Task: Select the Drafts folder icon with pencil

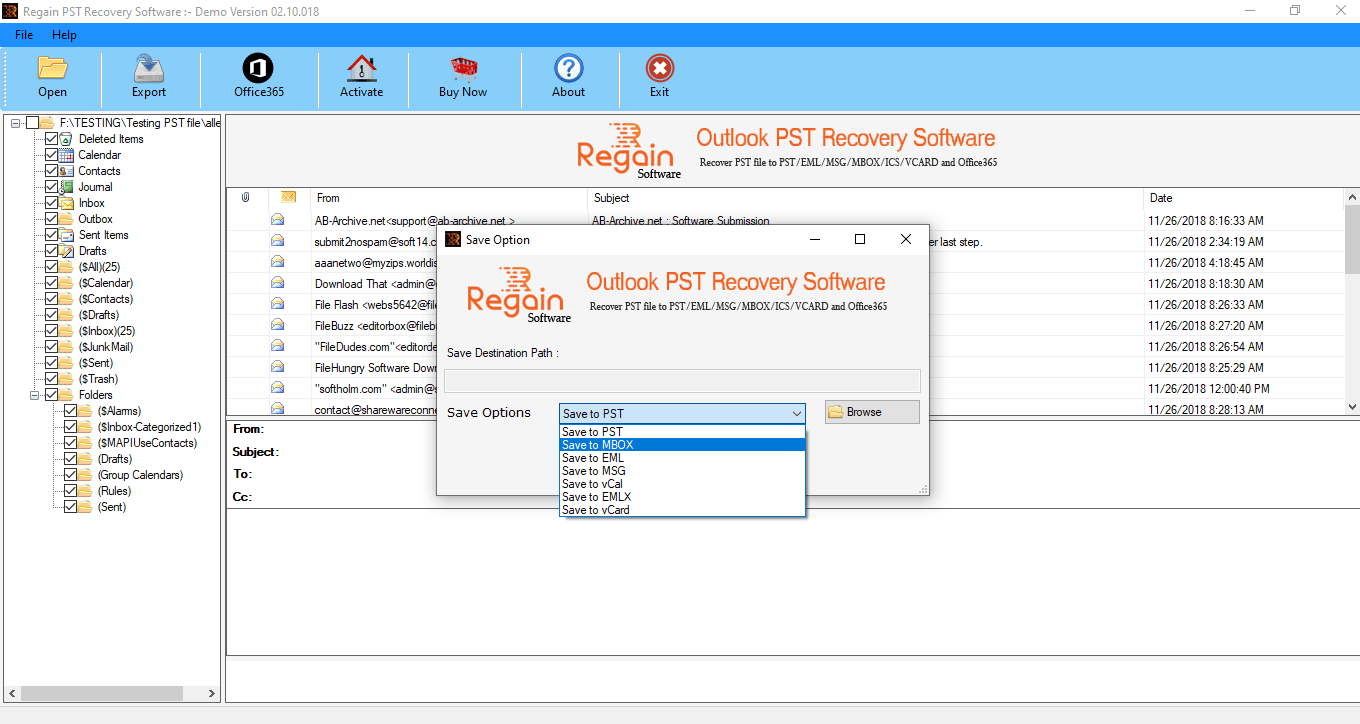Action: click(x=68, y=251)
